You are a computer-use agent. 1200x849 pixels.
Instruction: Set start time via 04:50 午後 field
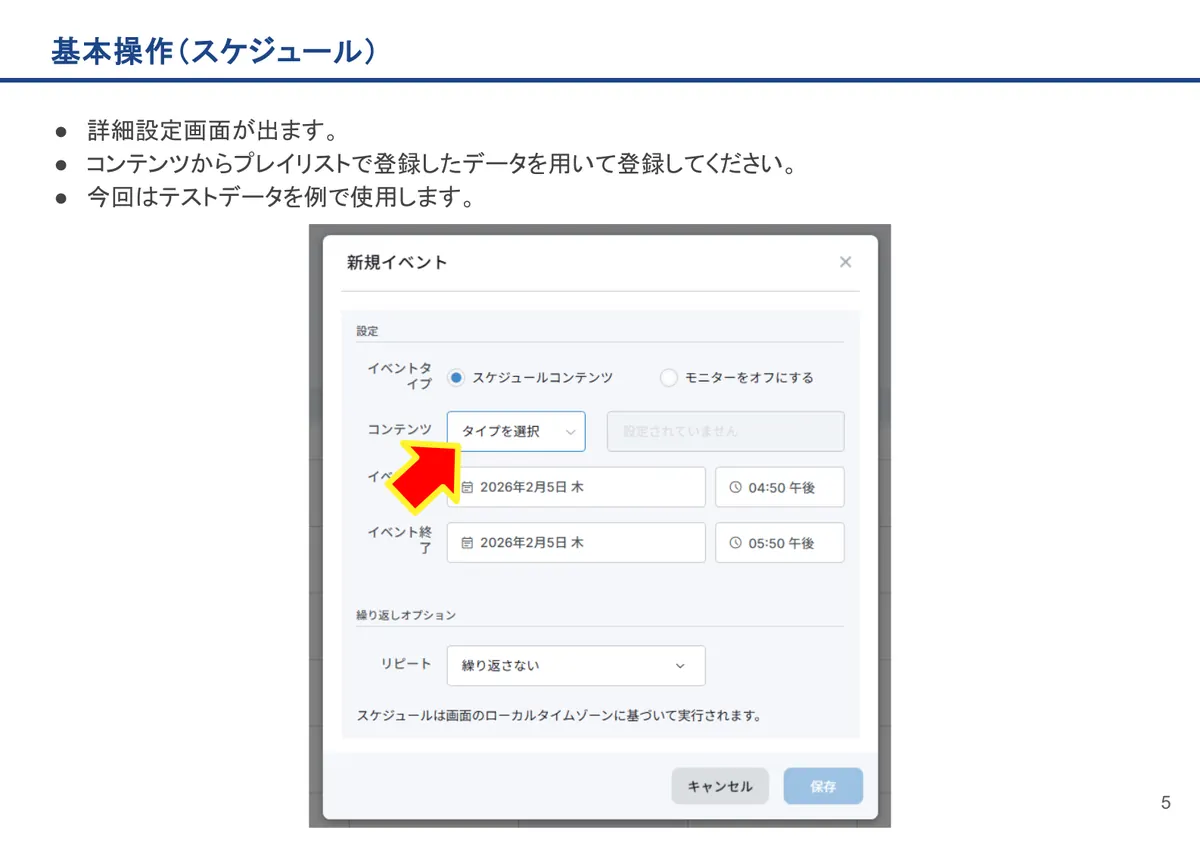[780, 487]
